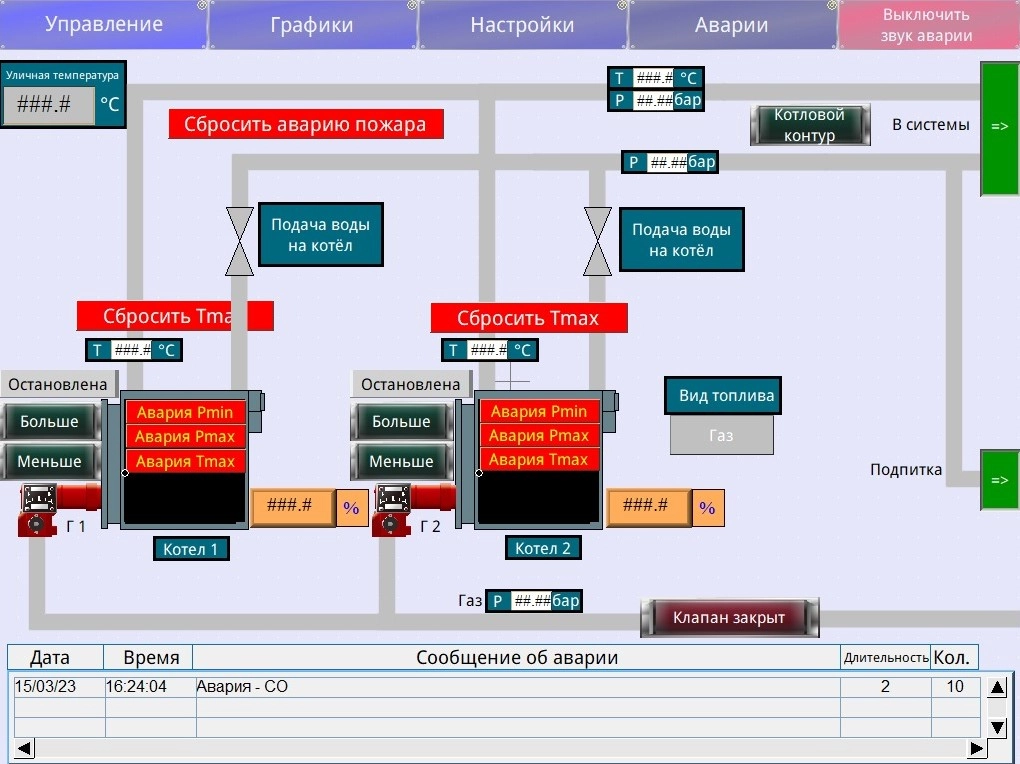The height and width of the screenshot is (764, 1020).
Task: Click the Котловой контур button
Action: tap(810, 124)
